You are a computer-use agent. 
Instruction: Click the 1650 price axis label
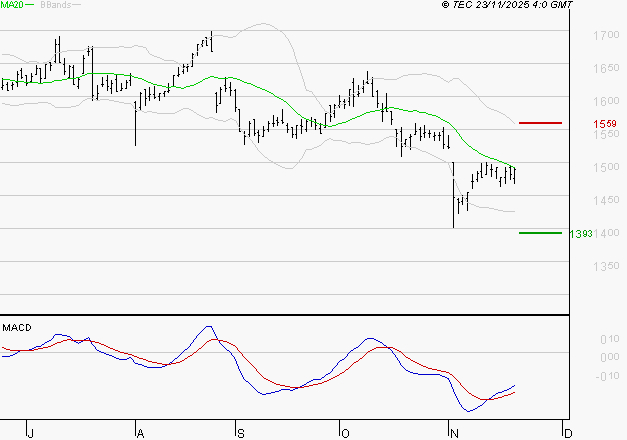tap(606, 68)
